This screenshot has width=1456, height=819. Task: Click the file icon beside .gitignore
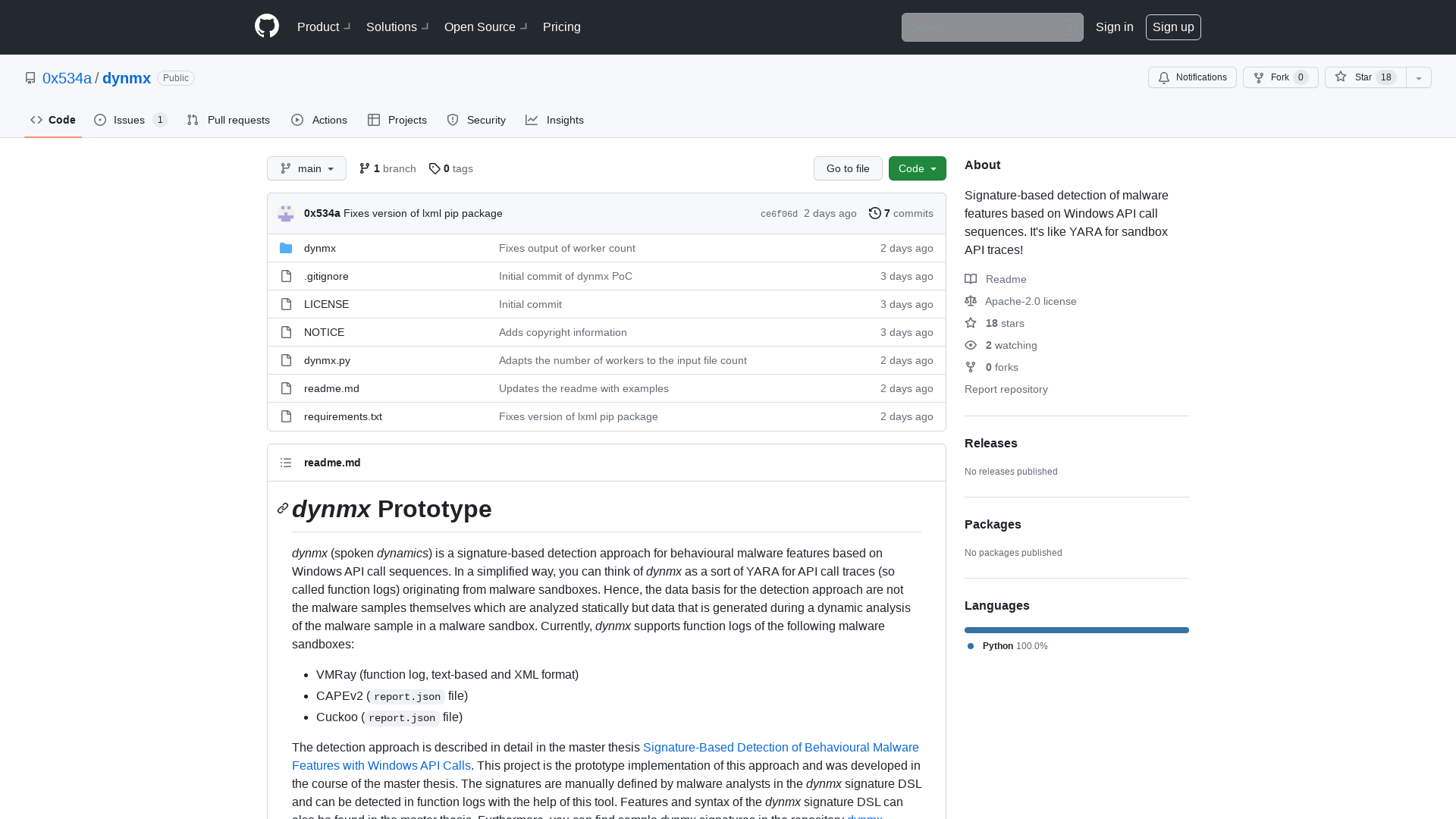pyautogui.click(x=286, y=276)
